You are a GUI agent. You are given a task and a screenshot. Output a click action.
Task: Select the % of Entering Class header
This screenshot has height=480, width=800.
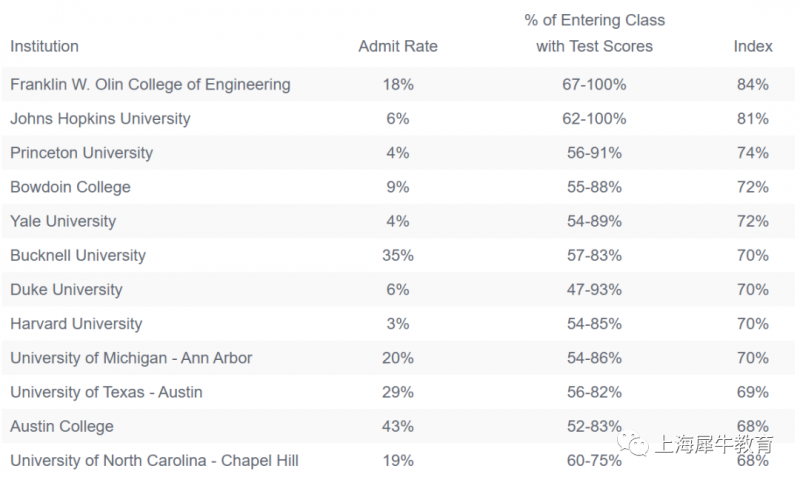[x=594, y=20]
